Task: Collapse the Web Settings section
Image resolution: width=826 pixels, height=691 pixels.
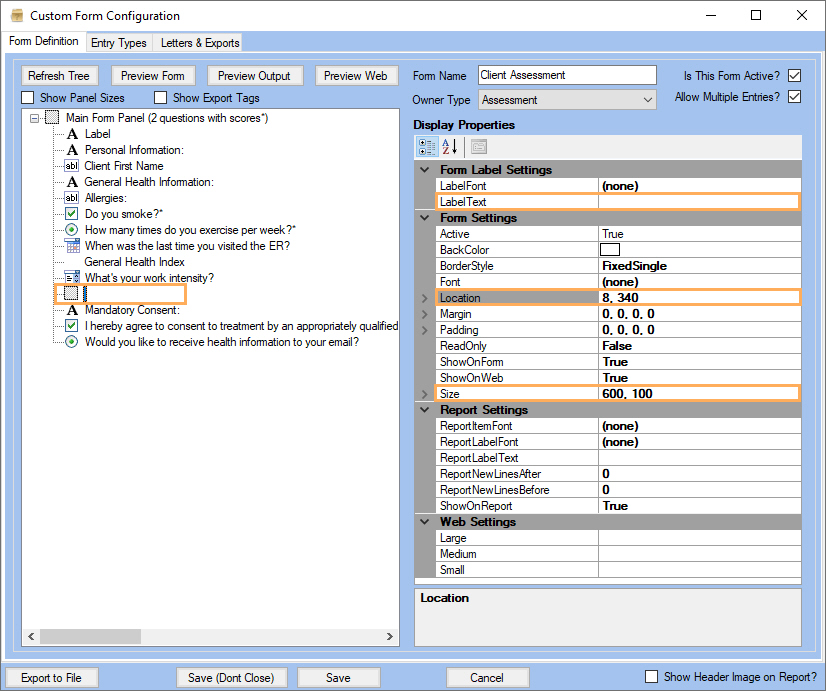Action: [425, 522]
